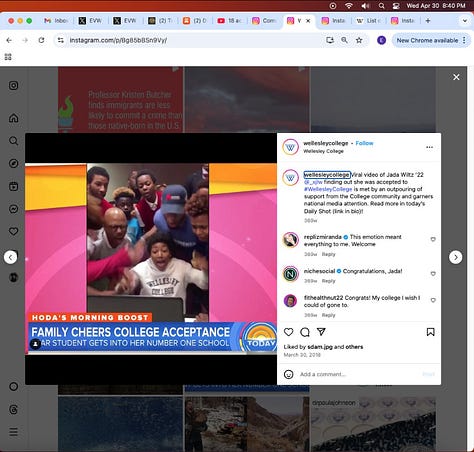Open post options three-dot menu
Screen dimensions: 474x452
[429, 147]
